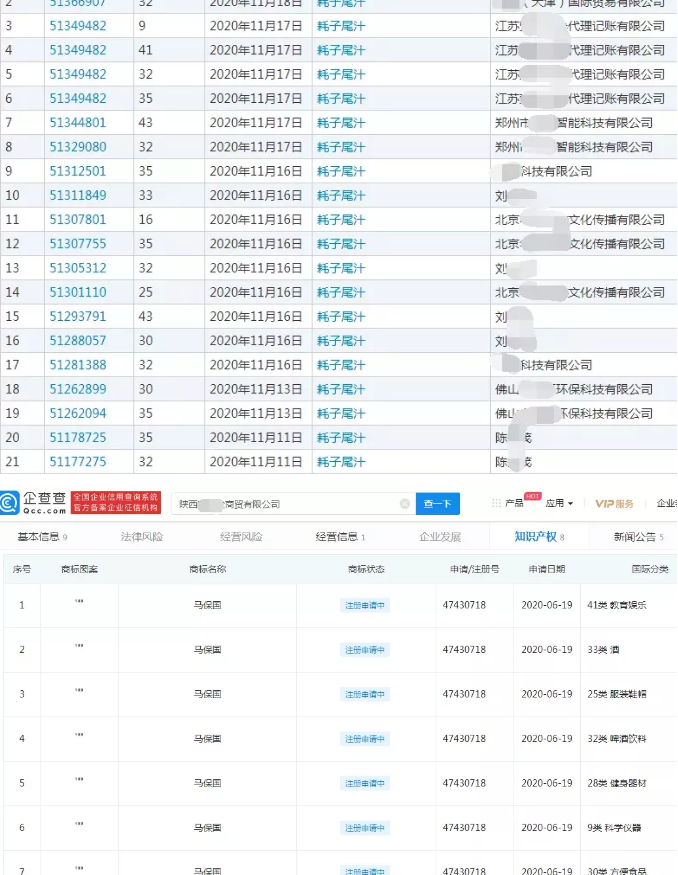The width and height of the screenshot is (678, 875).
Task: Open the 产品 grid icon menu
Action: (x=496, y=503)
